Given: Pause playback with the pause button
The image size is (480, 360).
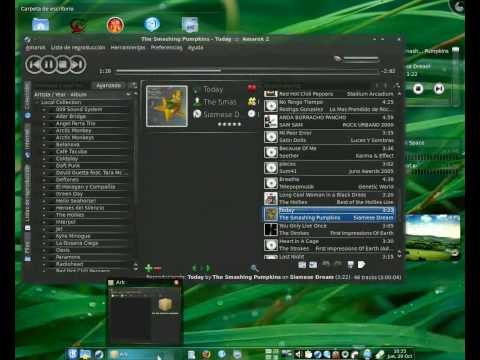Looking at the screenshot, I should coord(49,65).
